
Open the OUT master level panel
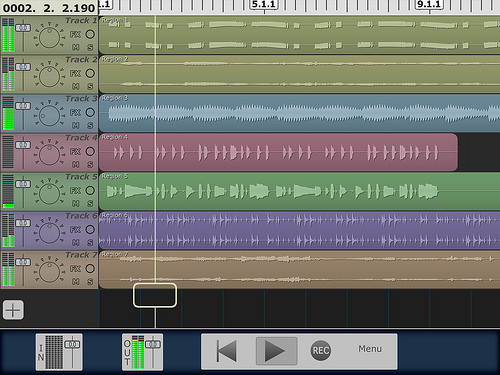(x=142, y=352)
